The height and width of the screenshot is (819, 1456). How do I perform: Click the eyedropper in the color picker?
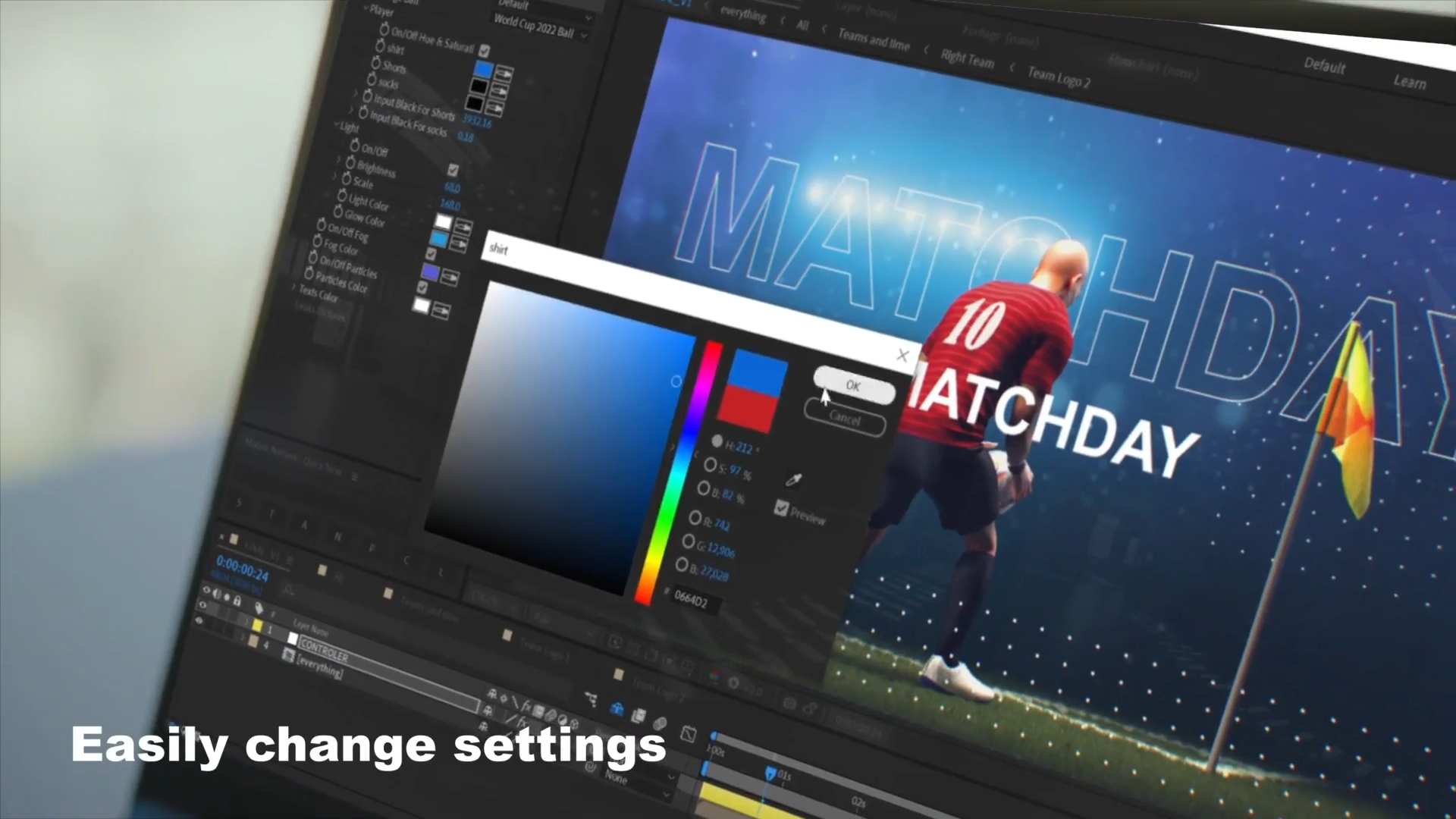[793, 479]
